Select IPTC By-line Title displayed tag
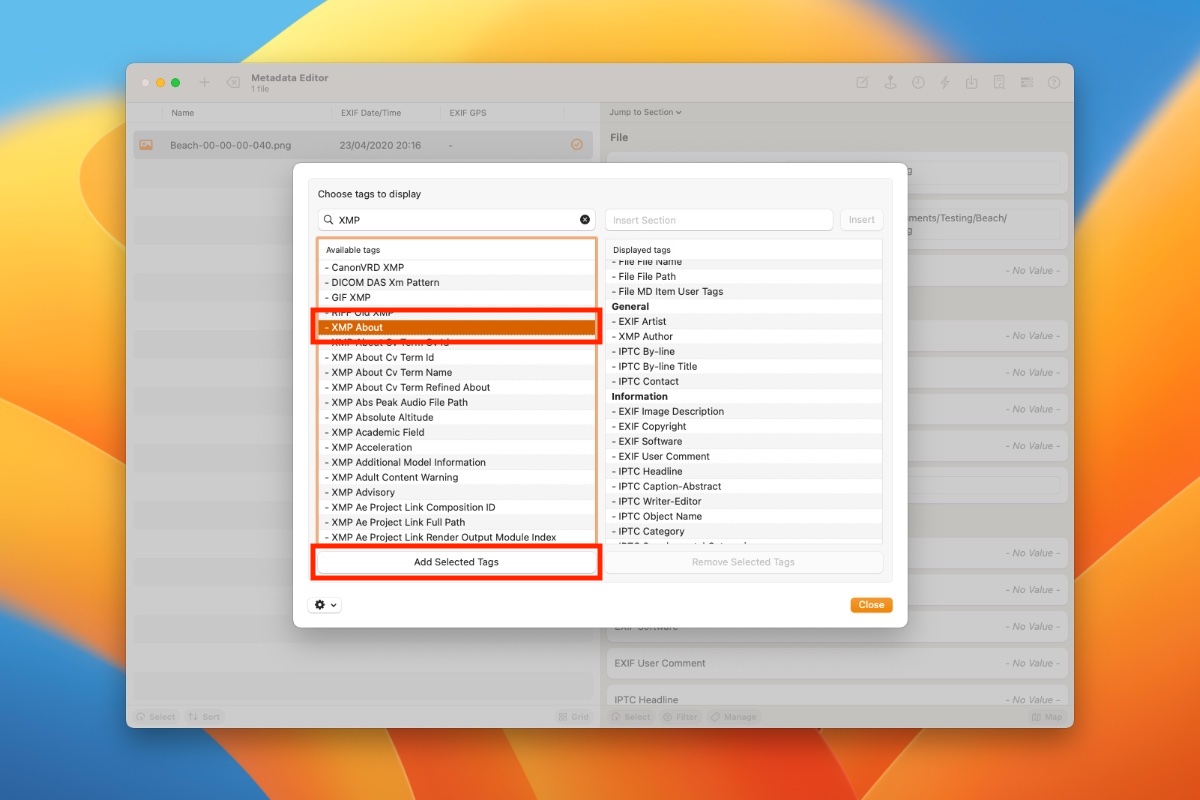1200x800 pixels. [744, 366]
